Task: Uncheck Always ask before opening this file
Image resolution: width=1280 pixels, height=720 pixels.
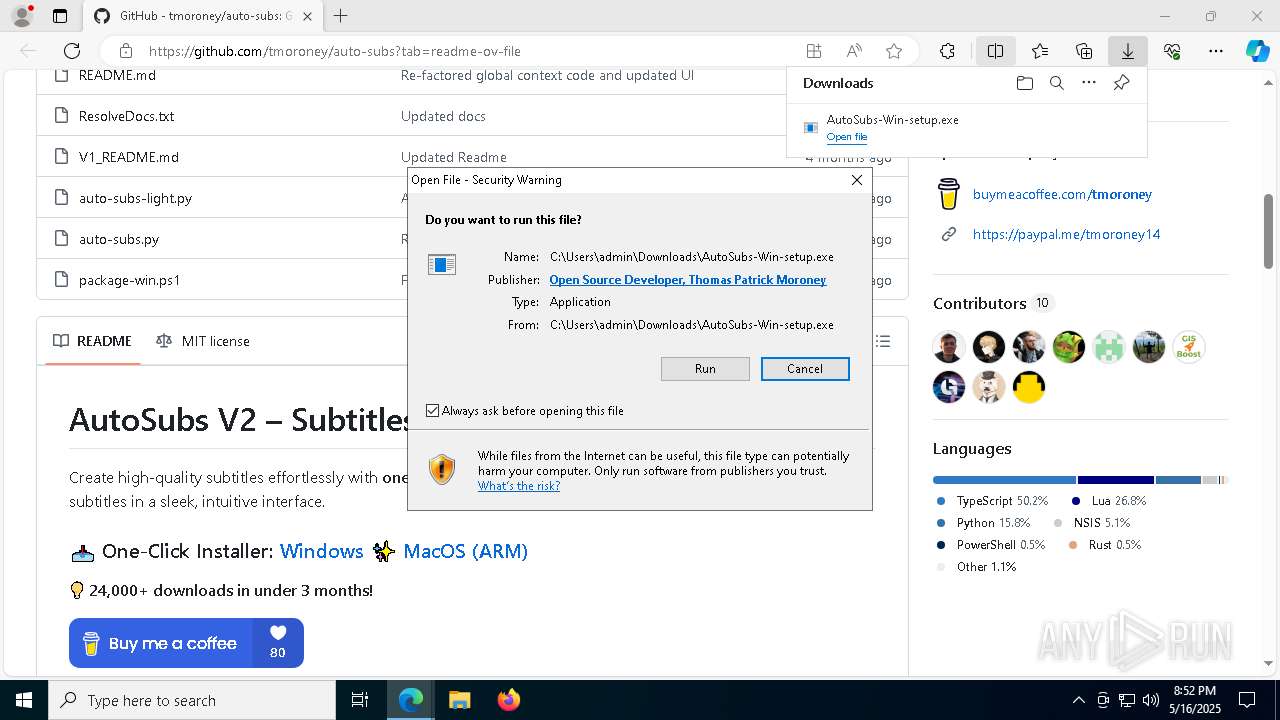Action: click(432, 411)
